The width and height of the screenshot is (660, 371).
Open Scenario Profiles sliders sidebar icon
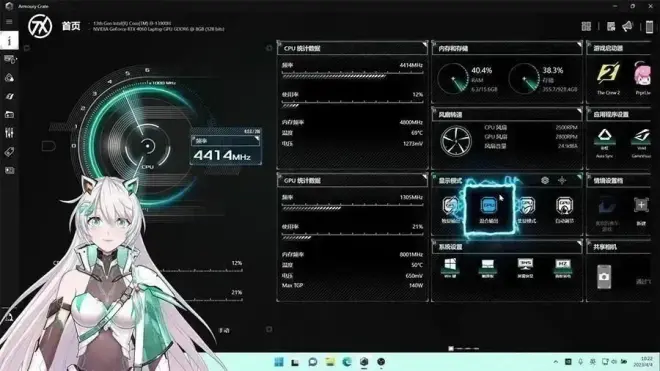[x=9, y=133]
